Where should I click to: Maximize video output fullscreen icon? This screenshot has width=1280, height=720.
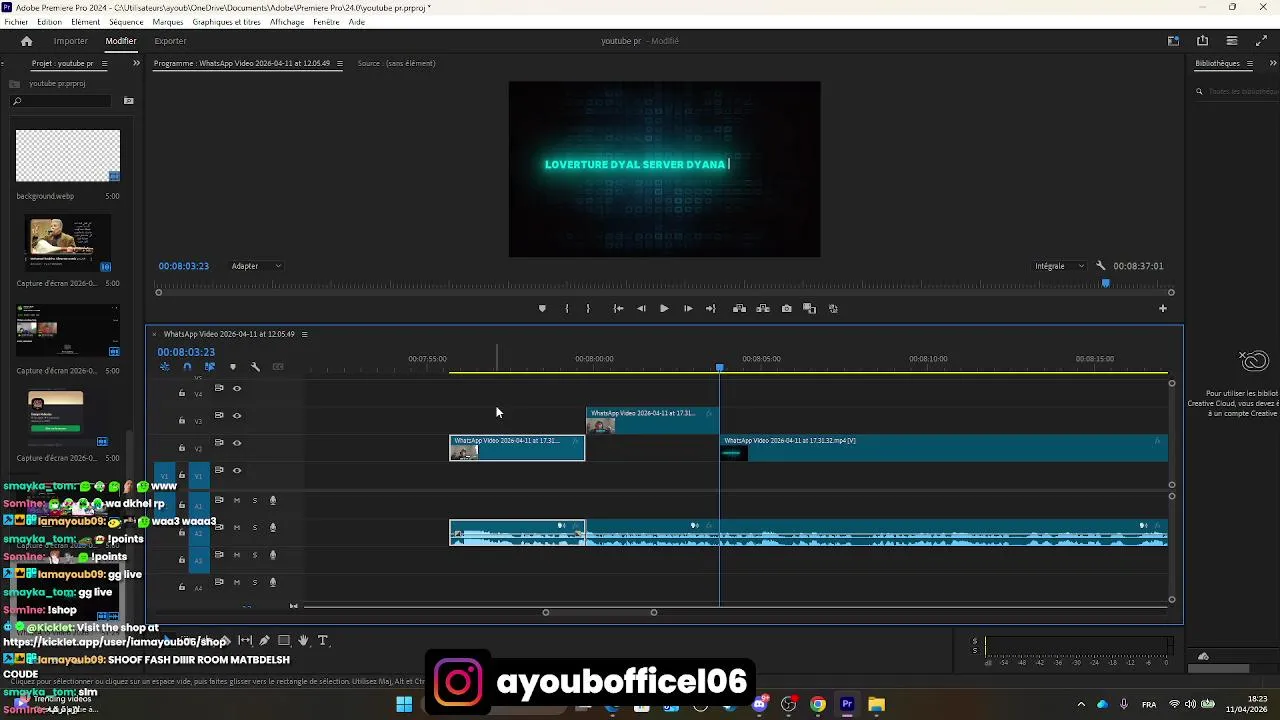[x=1261, y=41]
